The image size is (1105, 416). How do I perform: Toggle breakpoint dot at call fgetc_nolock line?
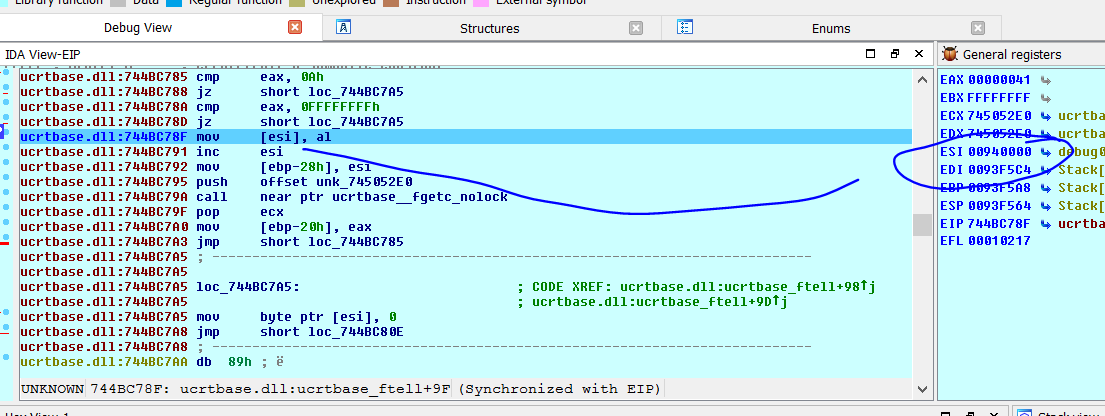(7, 197)
